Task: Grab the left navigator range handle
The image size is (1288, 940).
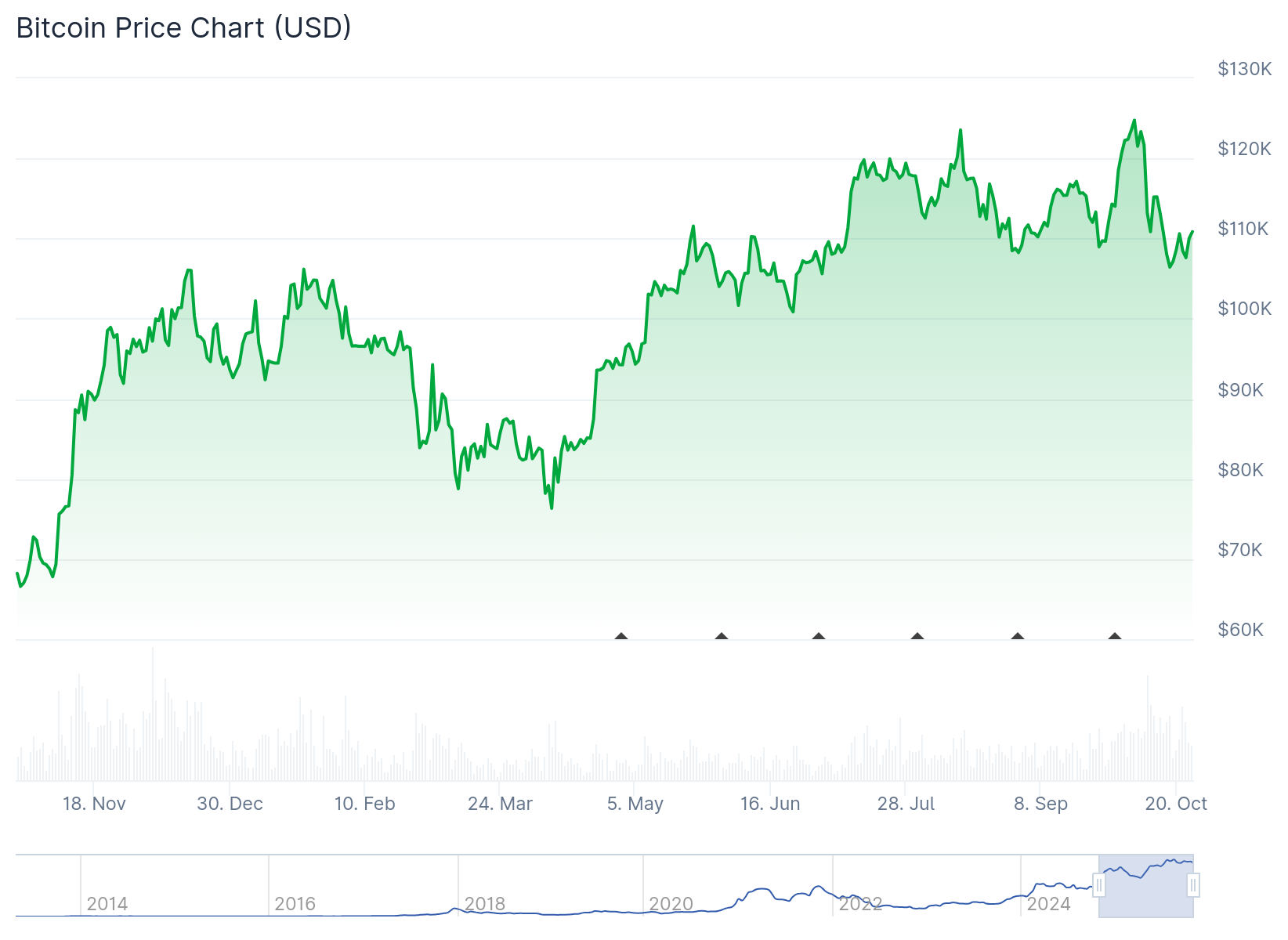Action: tap(1099, 886)
